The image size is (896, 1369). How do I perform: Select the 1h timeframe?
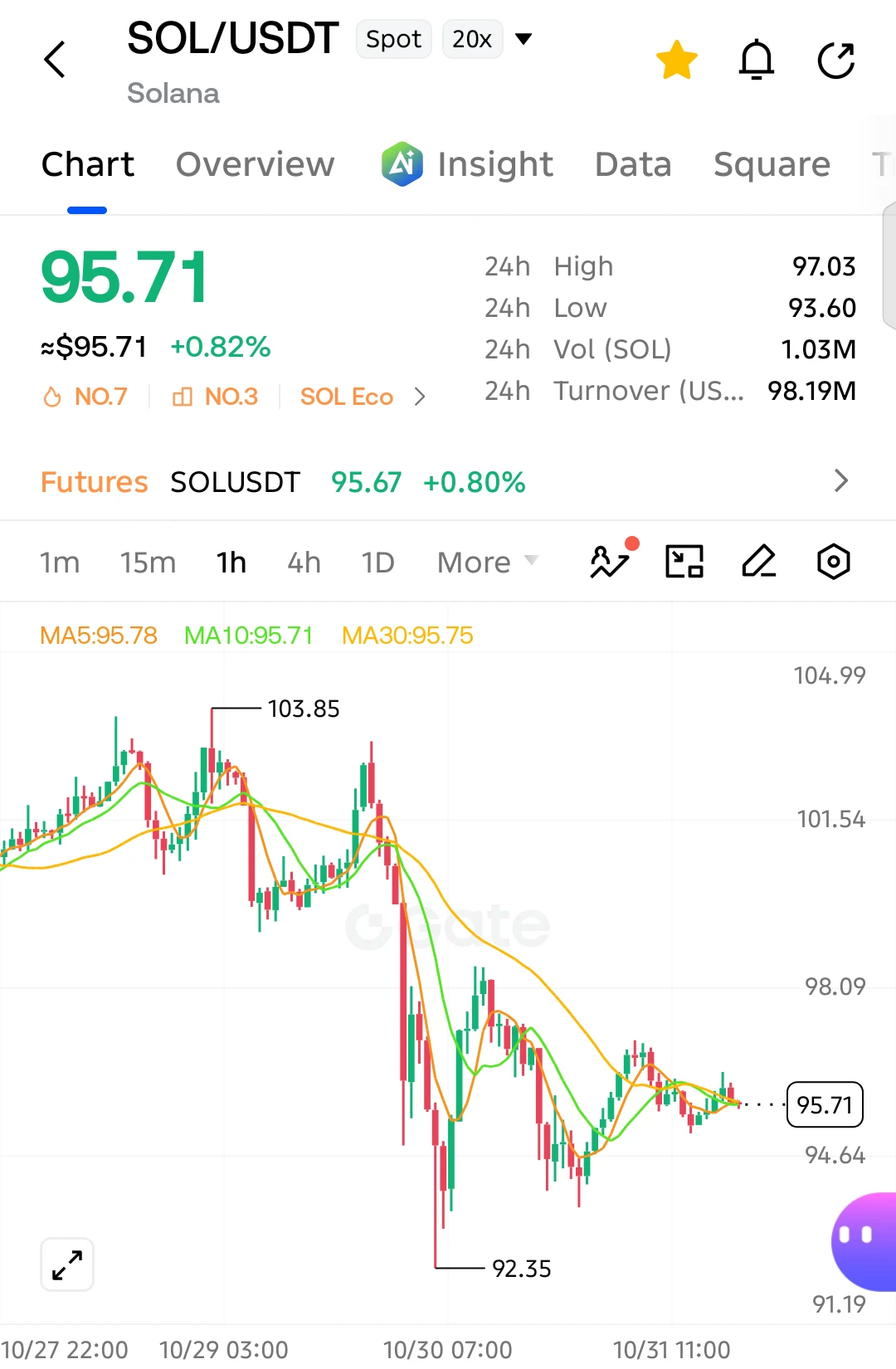231,563
